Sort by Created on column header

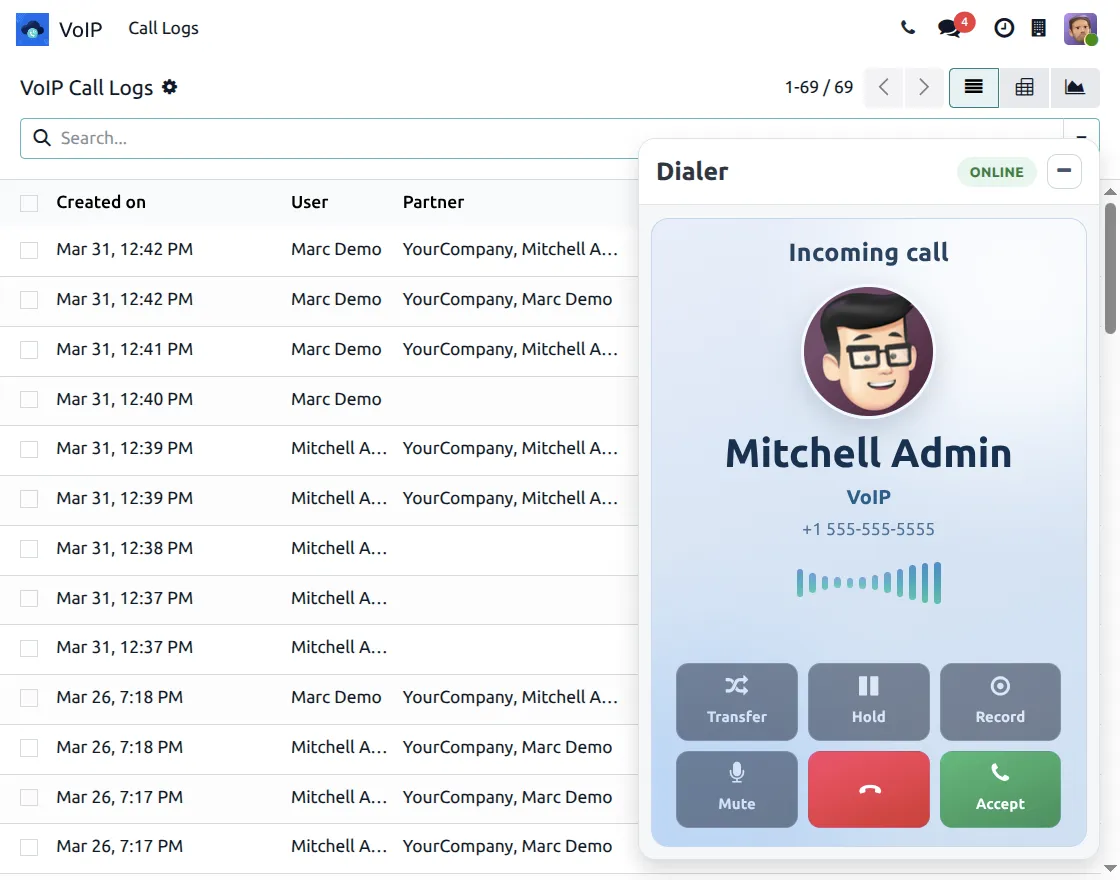(101, 202)
